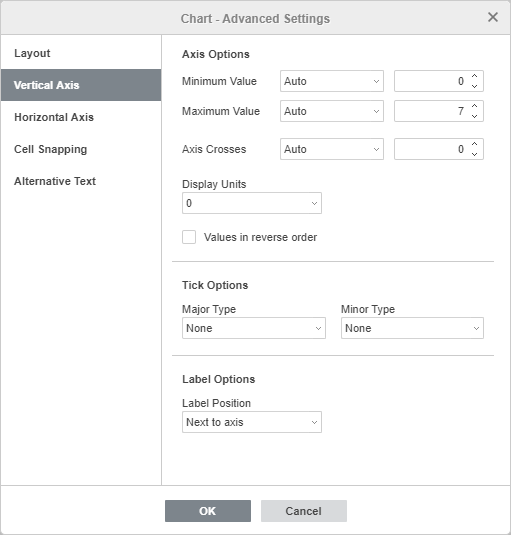Viewport: 511px width, 535px height.
Task: Enable Values in reverse order checkbox
Action: point(189,237)
